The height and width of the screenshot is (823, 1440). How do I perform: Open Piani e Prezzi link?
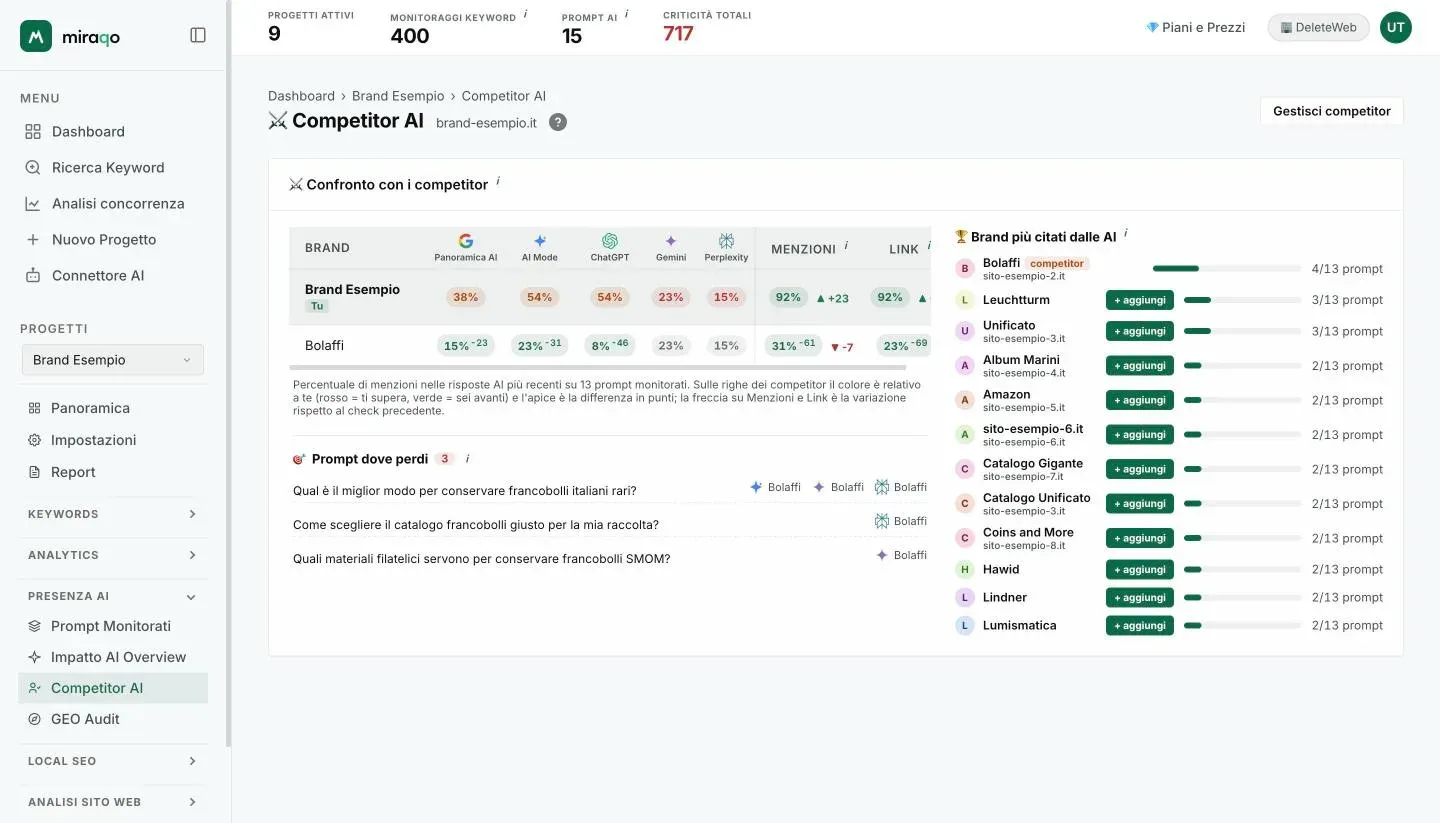click(x=1195, y=27)
